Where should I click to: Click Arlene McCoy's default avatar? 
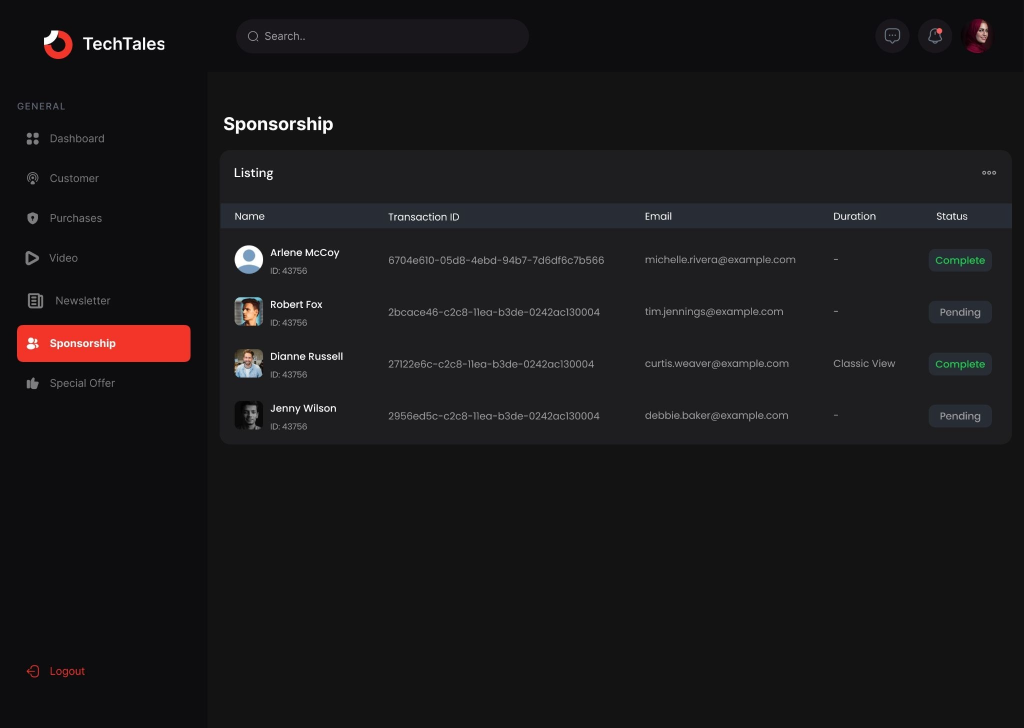(249, 260)
